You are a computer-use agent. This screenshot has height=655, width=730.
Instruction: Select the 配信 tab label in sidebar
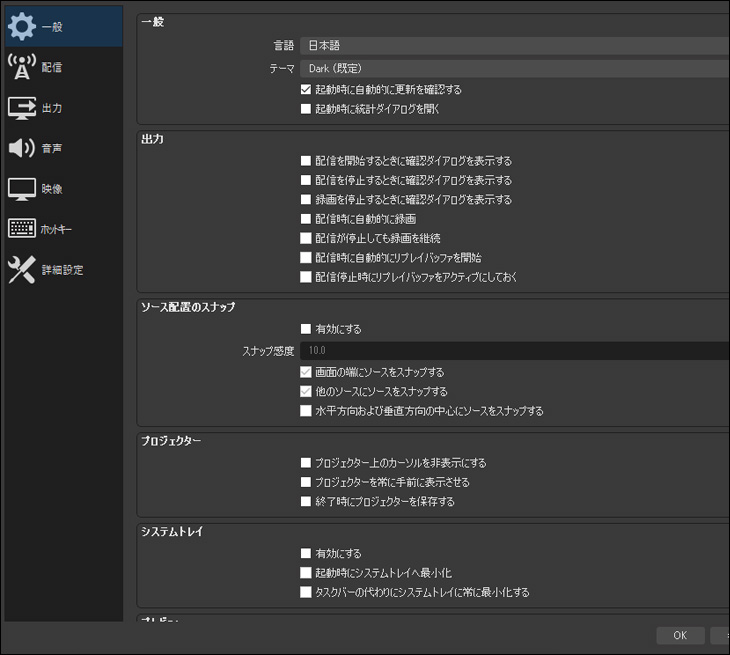pyautogui.click(x=52, y=68)
